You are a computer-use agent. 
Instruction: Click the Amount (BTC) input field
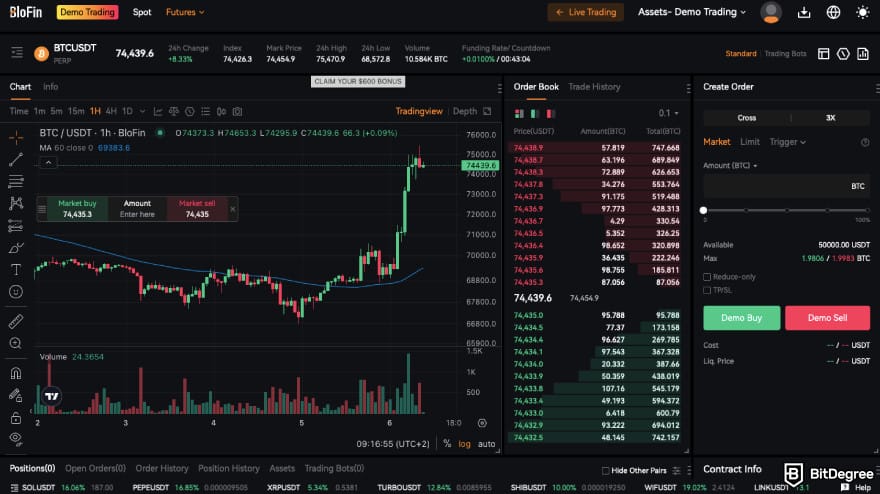(775, 186)
